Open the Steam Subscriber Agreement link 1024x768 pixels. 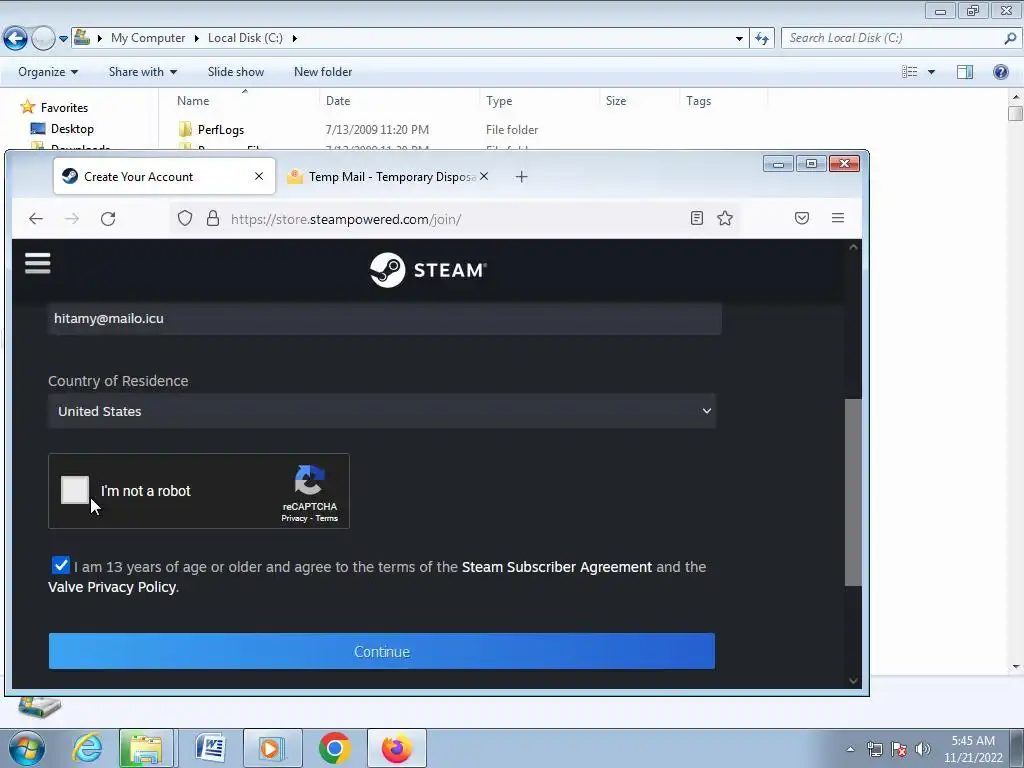pos(556,567)
